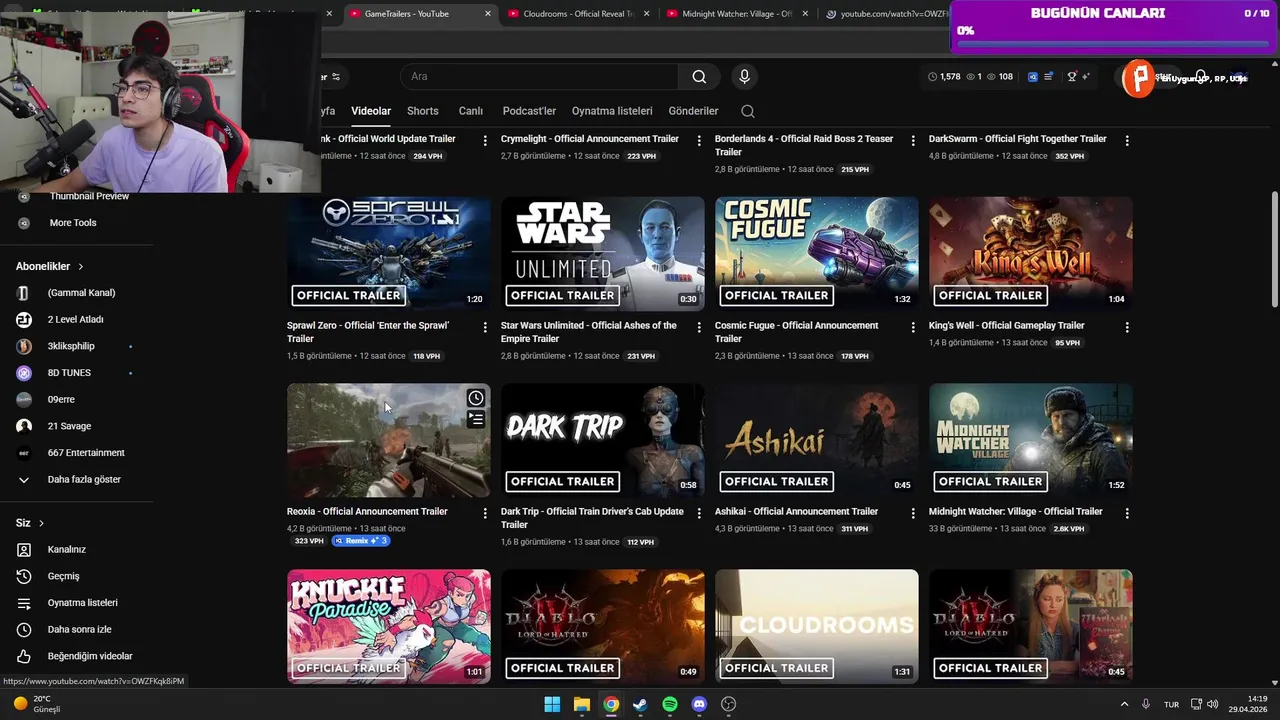Image resolution: width=1280 pixels, height=720 pixels.
Task: Open the taskbar volume control
Action: tap(1212, 704)
